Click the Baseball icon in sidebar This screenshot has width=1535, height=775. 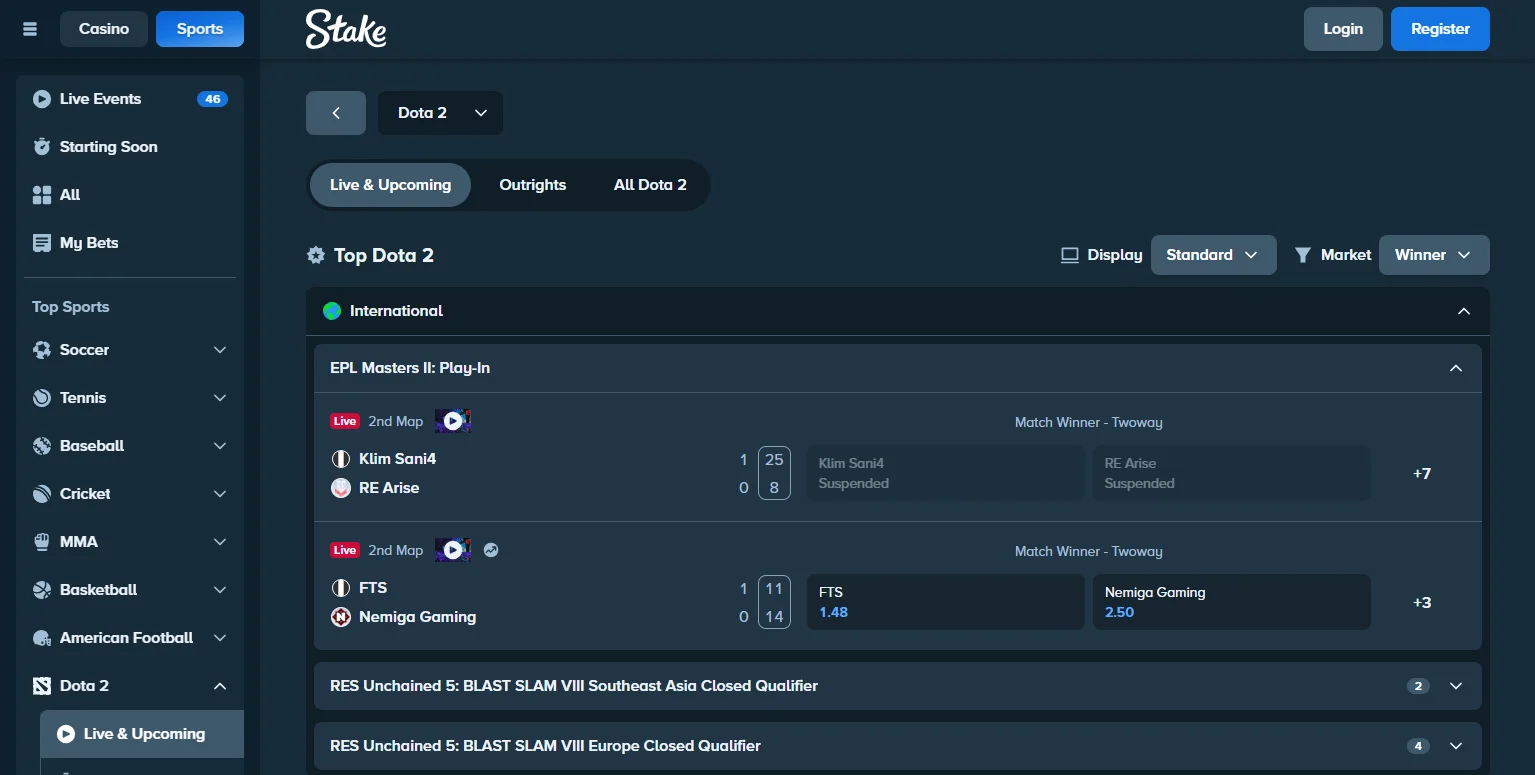(x=42, y=446)
